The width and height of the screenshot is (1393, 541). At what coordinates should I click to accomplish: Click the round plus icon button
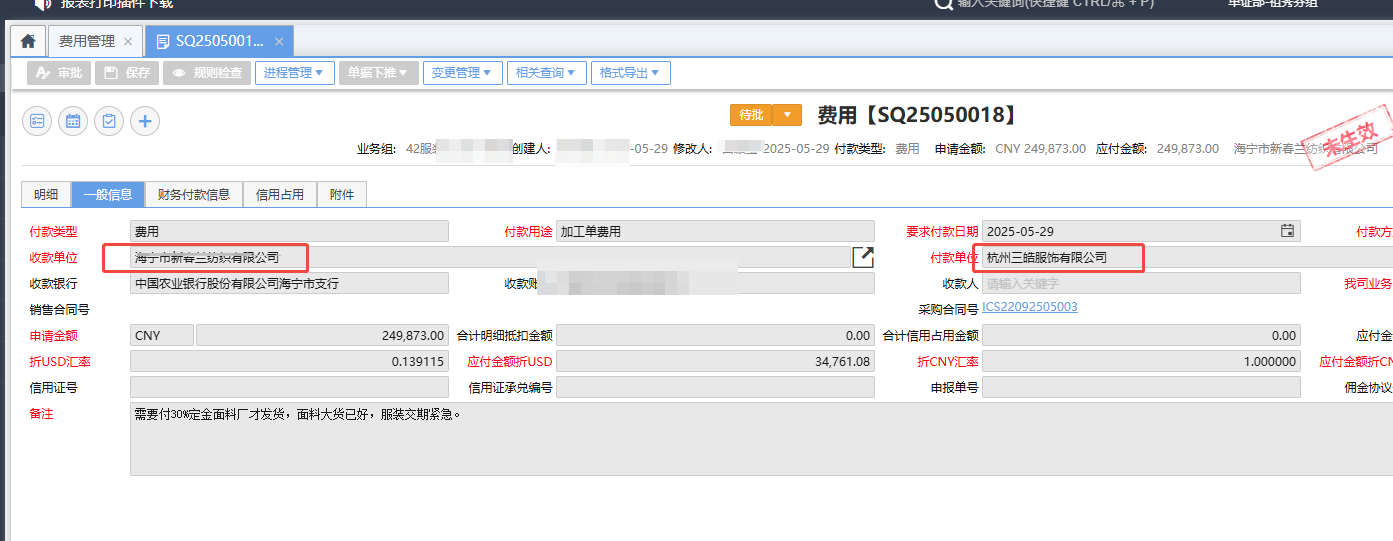pyautogui.click(x=145, y=121)
